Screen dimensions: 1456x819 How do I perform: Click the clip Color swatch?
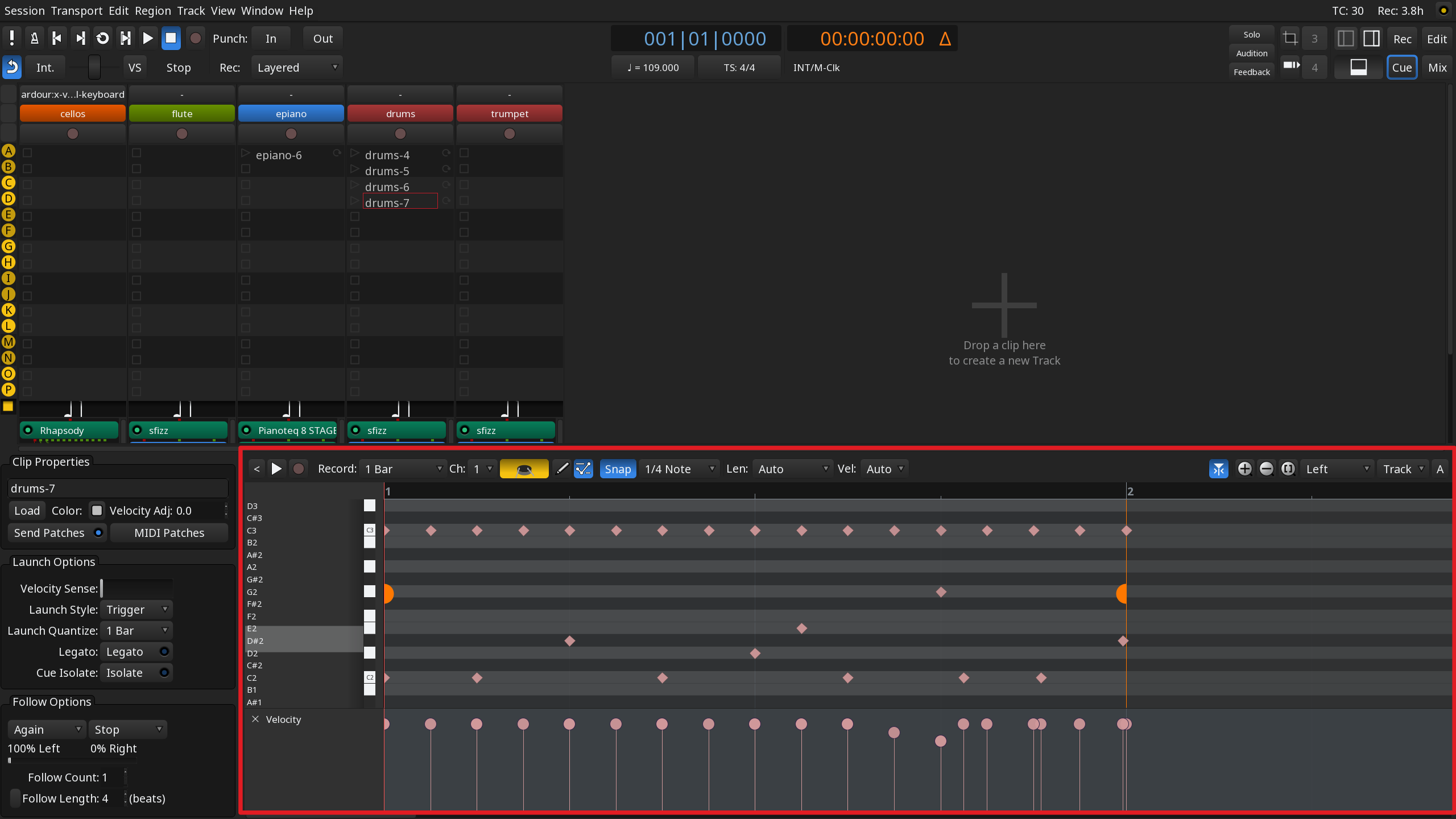click(97, 510)
